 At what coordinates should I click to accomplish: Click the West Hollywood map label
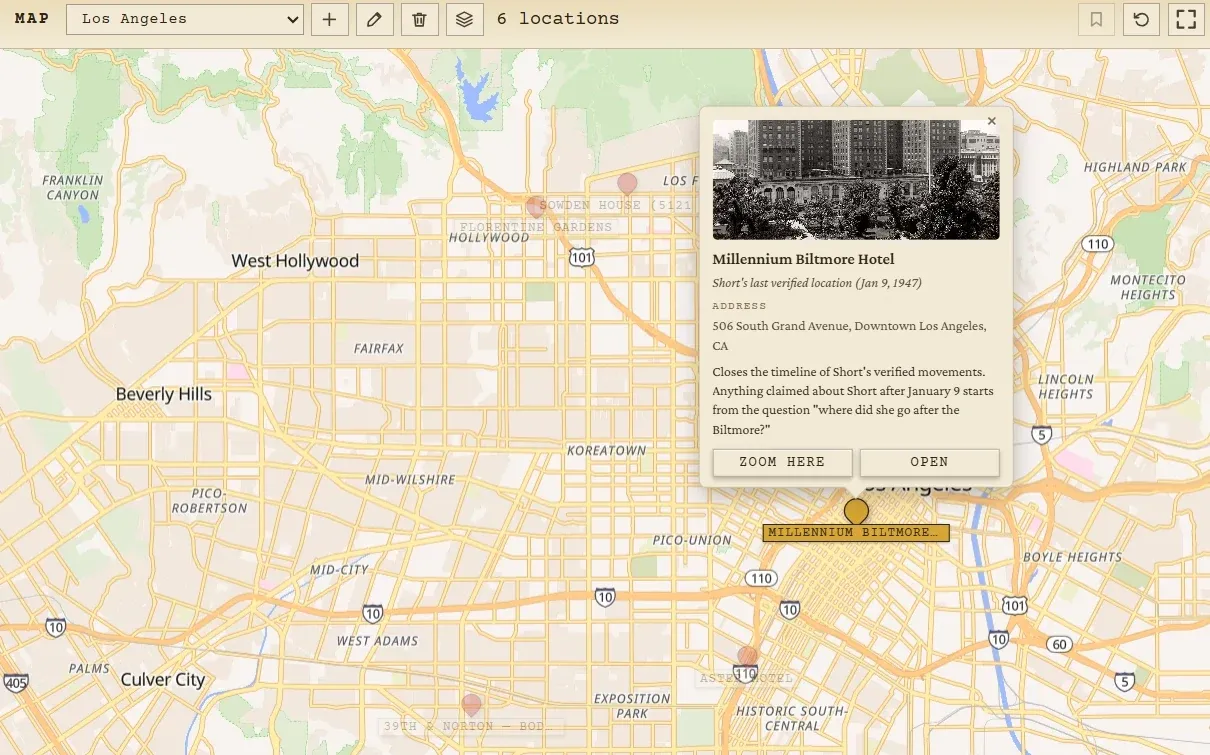click(295, 261)
